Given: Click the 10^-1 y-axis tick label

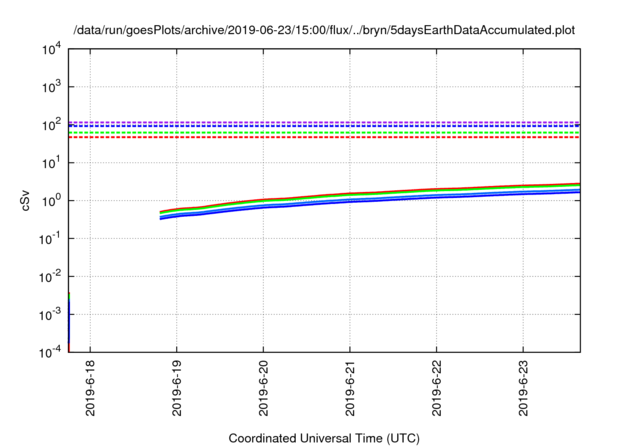Looking at the screenshot, I should coord(50,238).
